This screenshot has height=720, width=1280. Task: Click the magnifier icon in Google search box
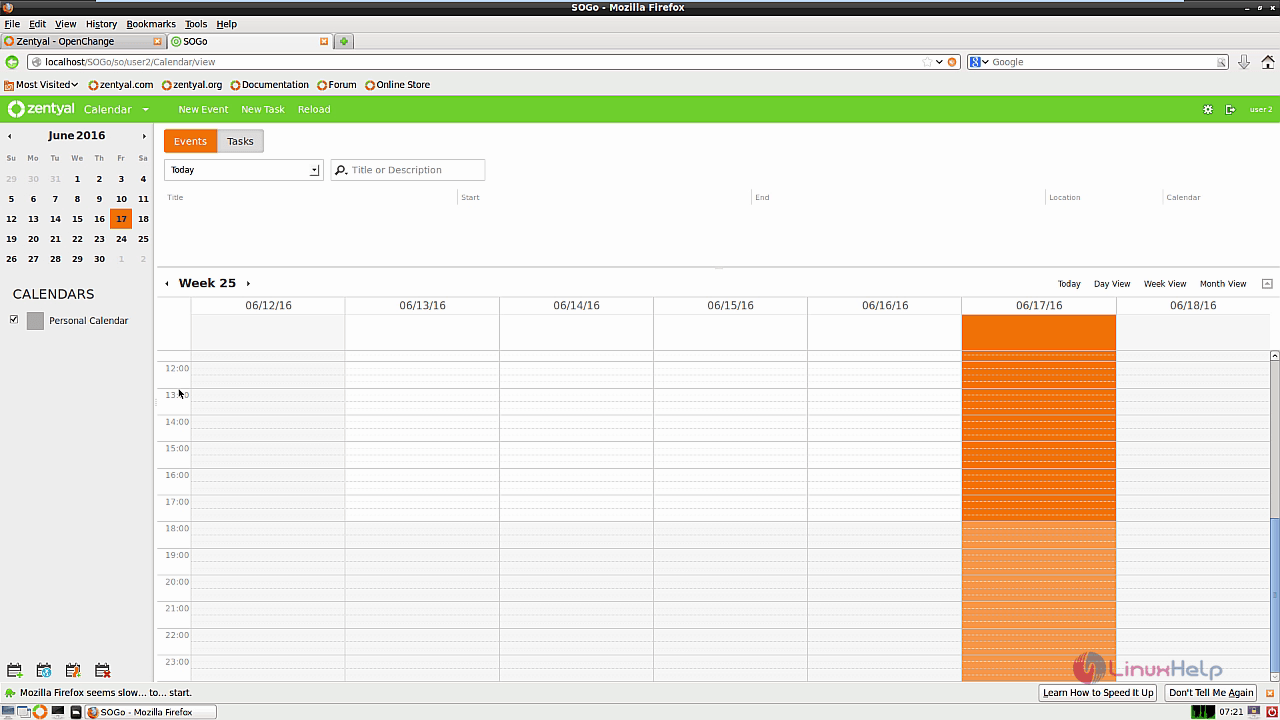[x=1221, y=62]
